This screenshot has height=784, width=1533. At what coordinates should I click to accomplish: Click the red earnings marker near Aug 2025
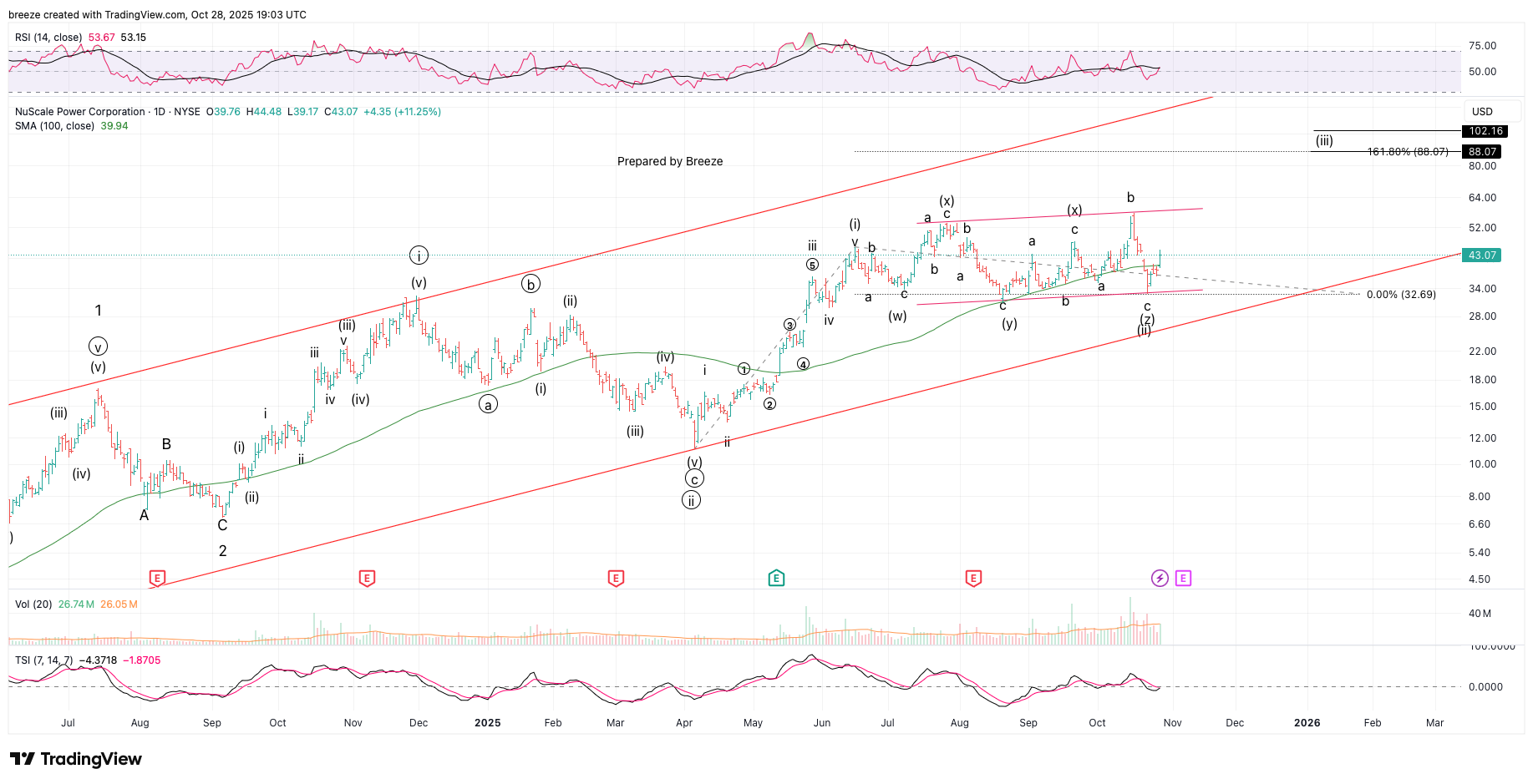pos(973,578)
